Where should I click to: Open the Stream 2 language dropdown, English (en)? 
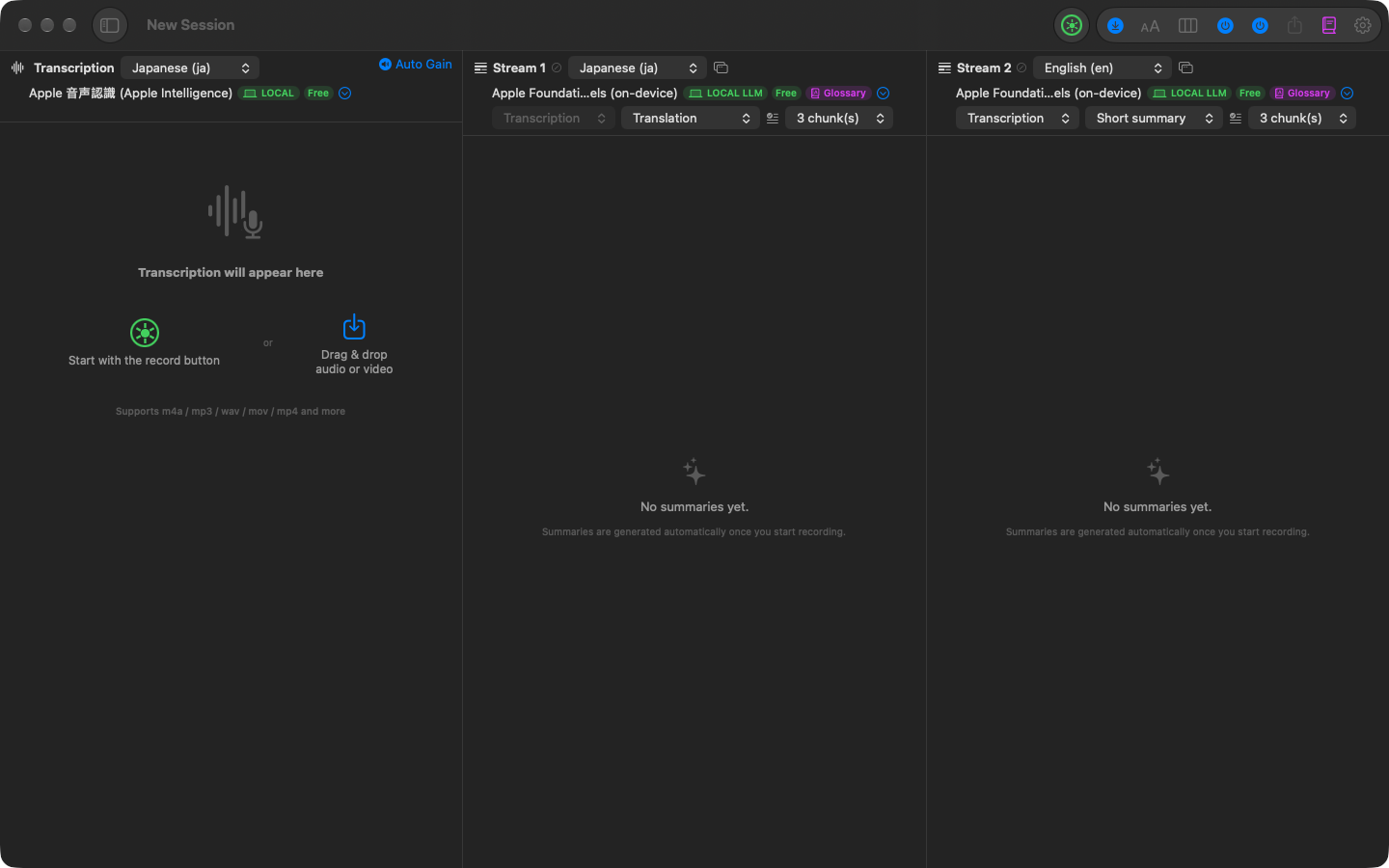click(1102, 68)
